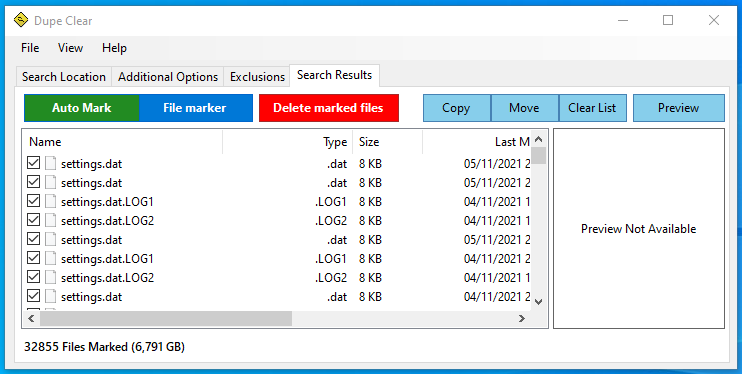This screenshot has width=742, height=374.
Task: Click .LOG1 type cell in row dated 04/11/2021 1
Action: click(x=331, y=202)
